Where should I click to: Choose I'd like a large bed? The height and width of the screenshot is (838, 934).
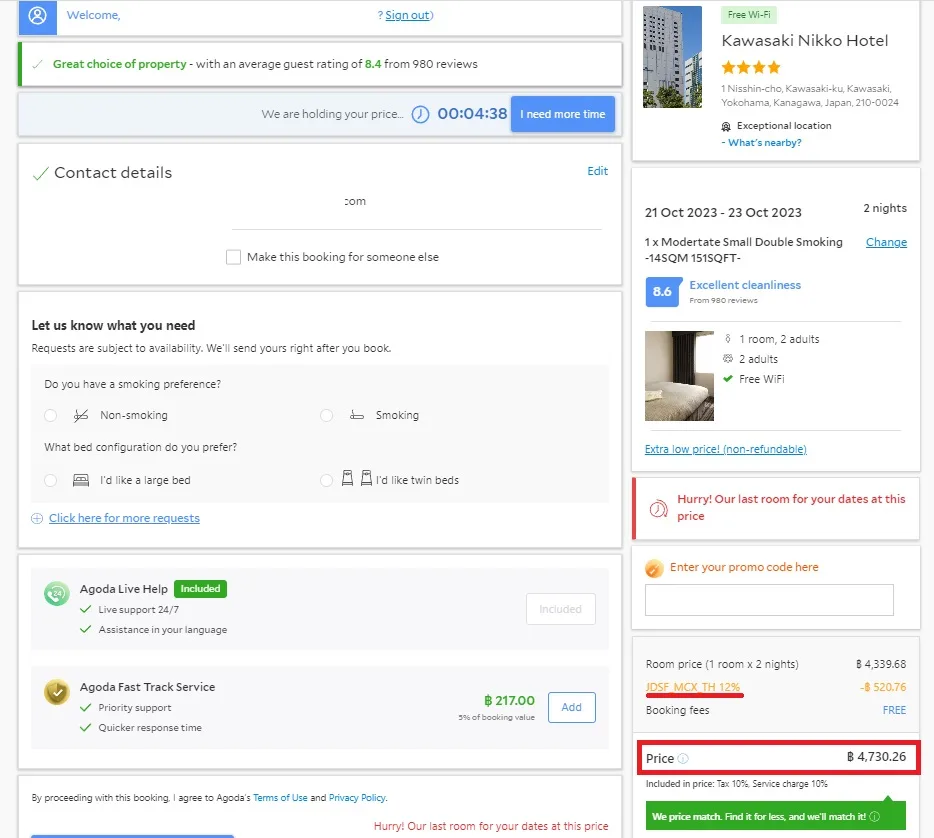click(51, 480)
